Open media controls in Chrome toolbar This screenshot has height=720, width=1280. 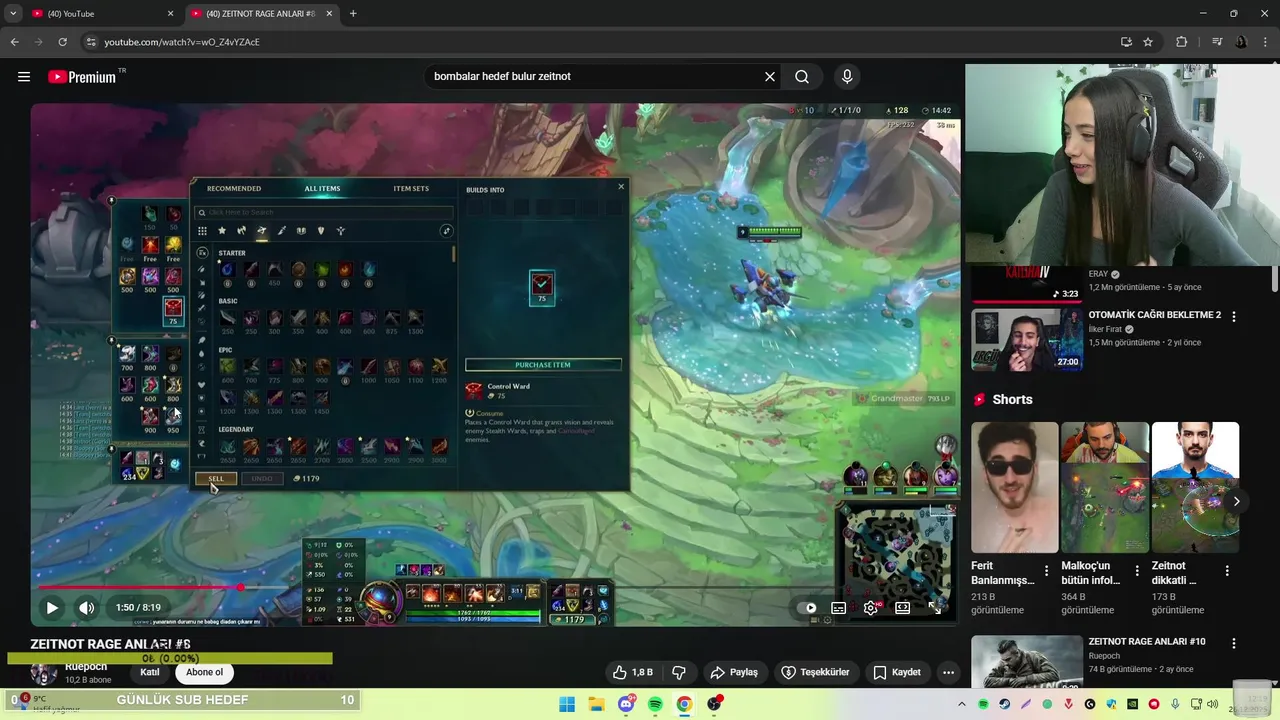pos(1217,42)
